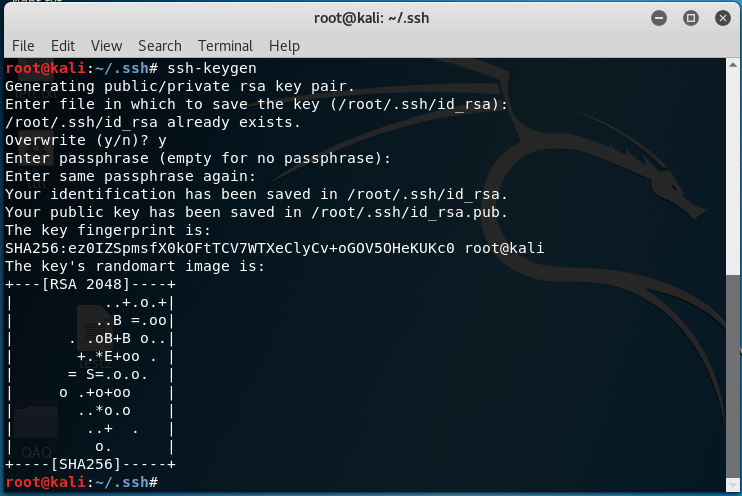742x496 pixels.
Task: Click the ssh-keygen command on first line
Action: 213,68
